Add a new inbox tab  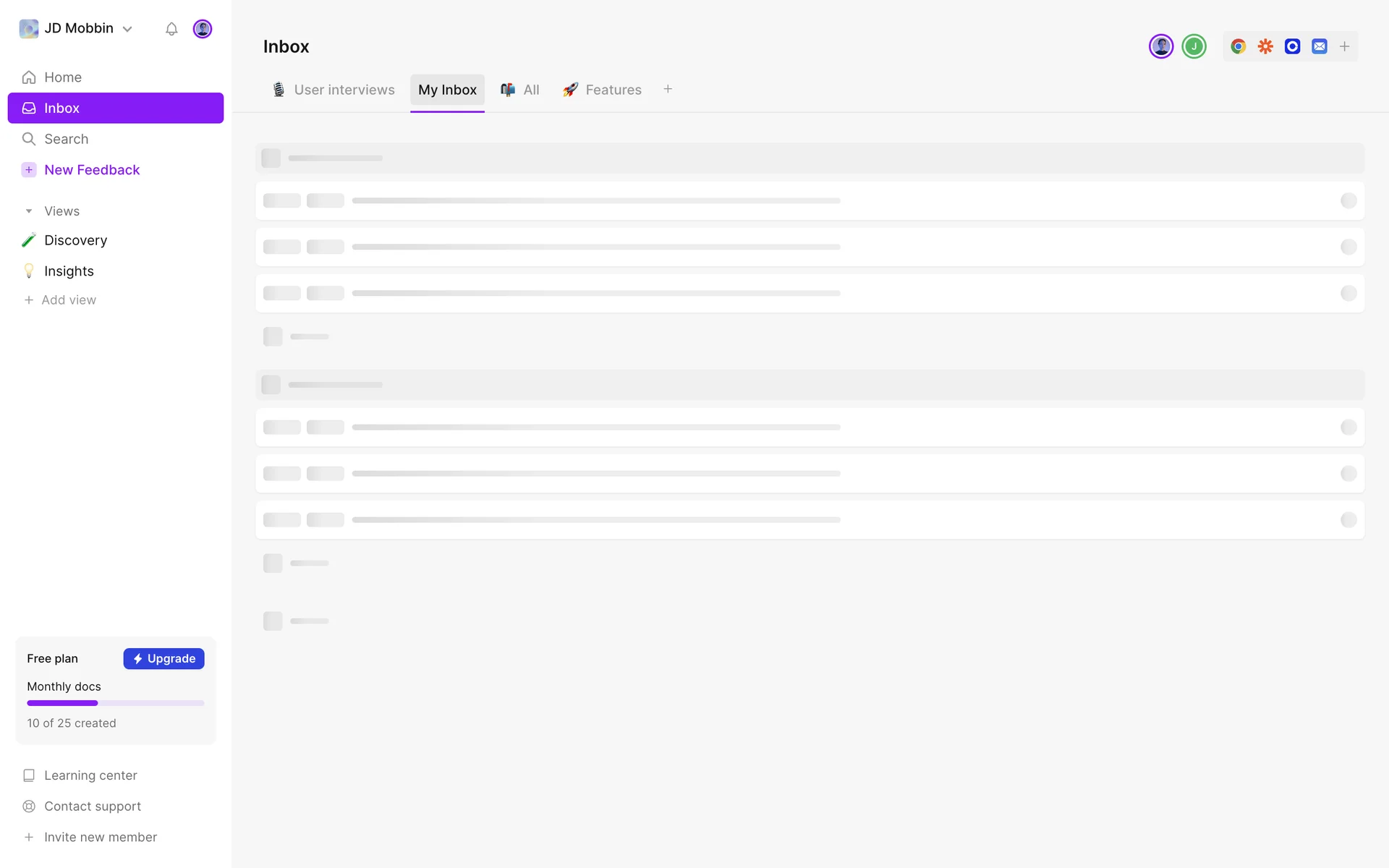pos(668,89)
